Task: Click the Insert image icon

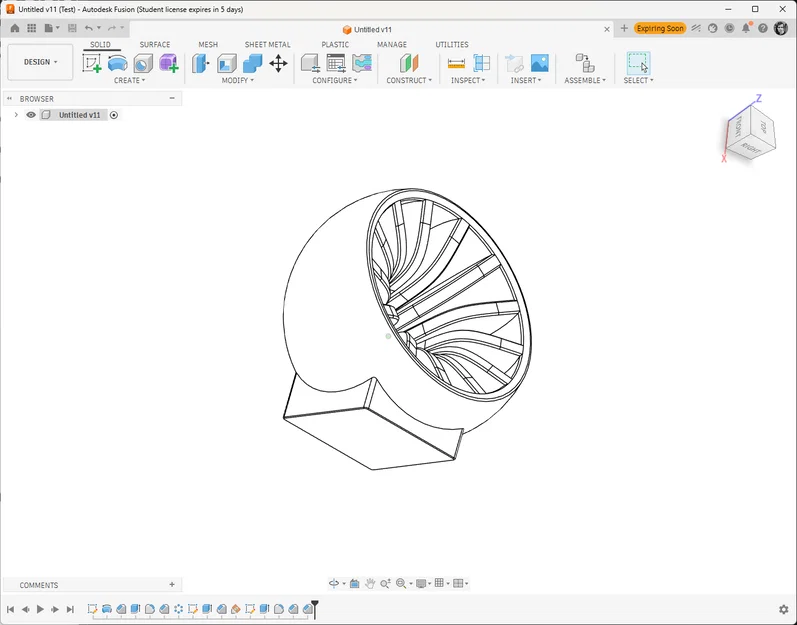Action: coord(539,64)
